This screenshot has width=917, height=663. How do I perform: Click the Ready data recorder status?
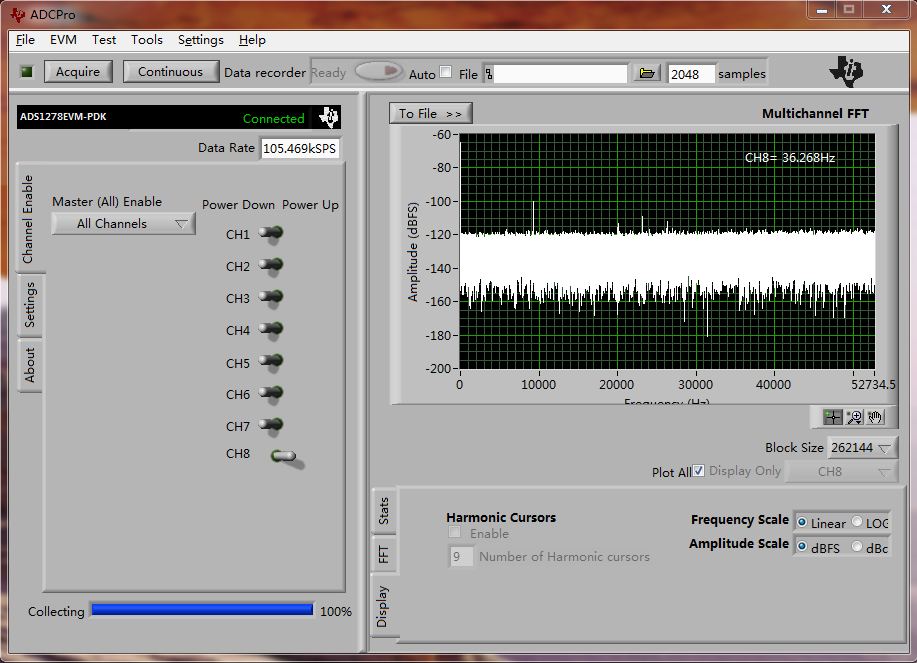pos(328,72)
